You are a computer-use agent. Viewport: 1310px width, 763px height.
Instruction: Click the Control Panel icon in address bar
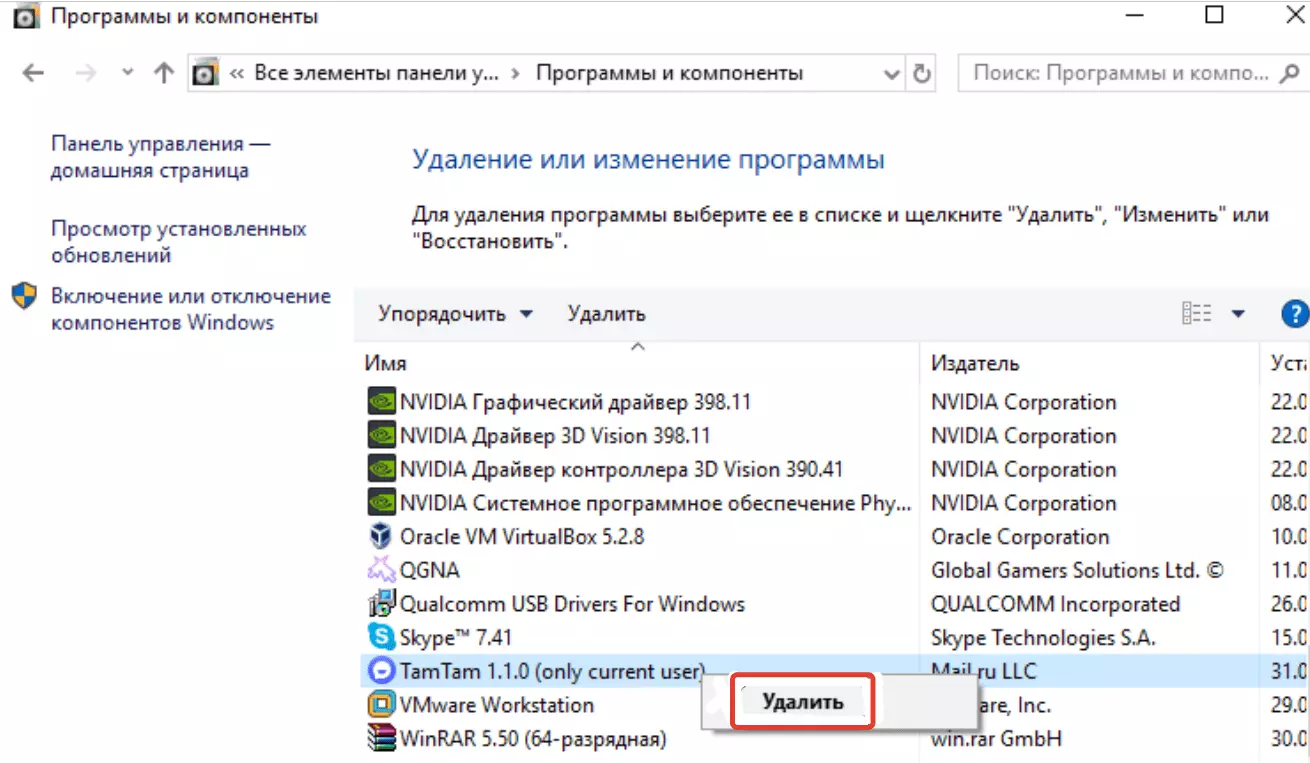coord(205,73)
